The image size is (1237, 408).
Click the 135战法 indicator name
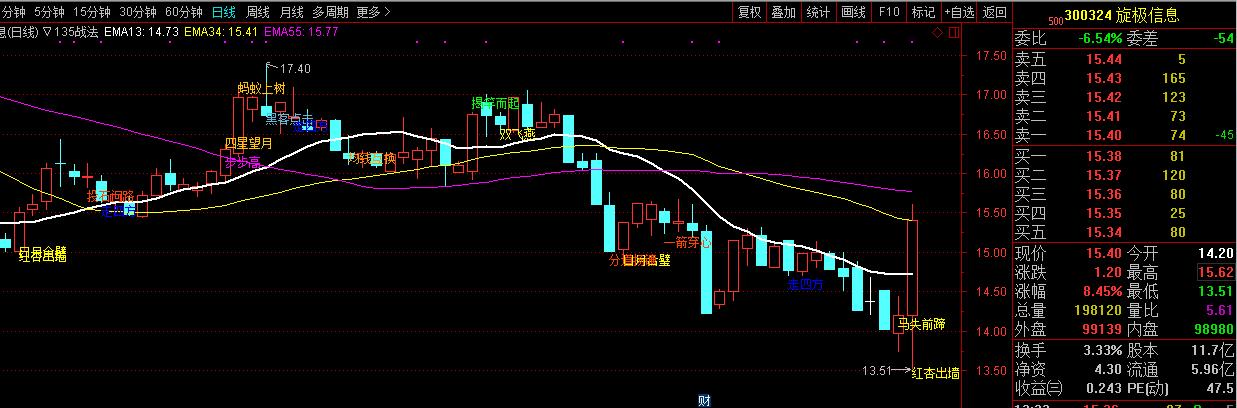pyautogui.click(x=77, y=32)
